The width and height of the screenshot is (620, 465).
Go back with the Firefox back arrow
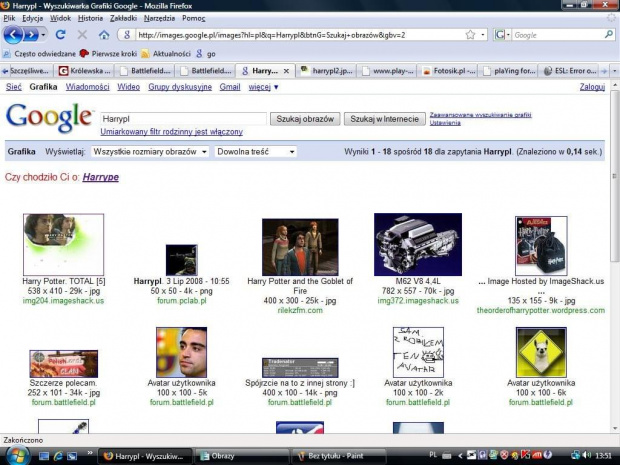tap(13, 35)
